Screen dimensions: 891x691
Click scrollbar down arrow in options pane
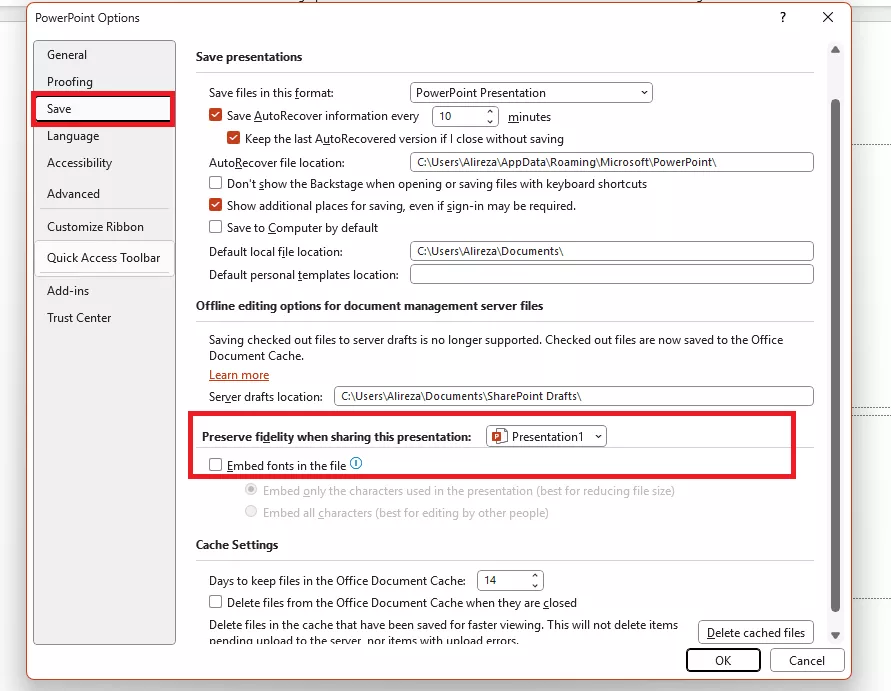point(835,635)
